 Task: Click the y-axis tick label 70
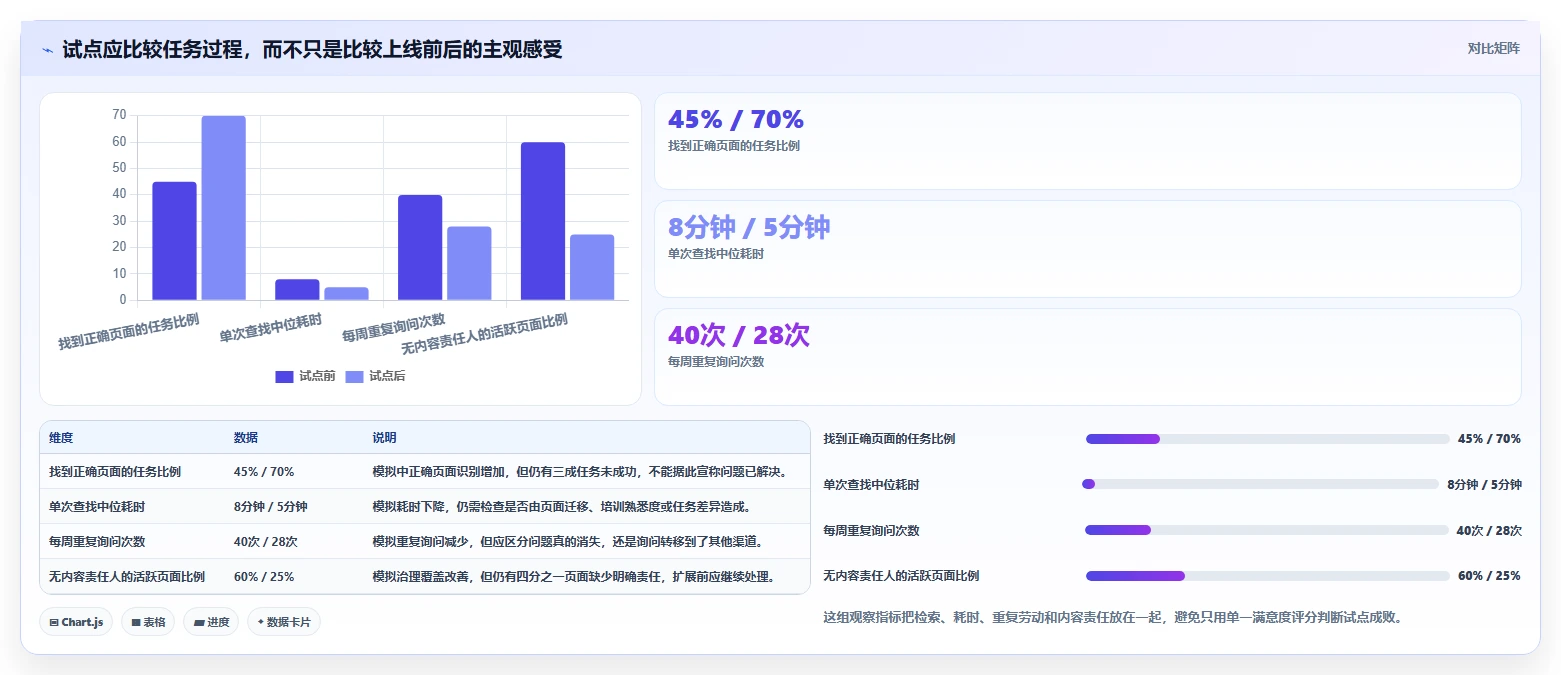tap(119, 115)
